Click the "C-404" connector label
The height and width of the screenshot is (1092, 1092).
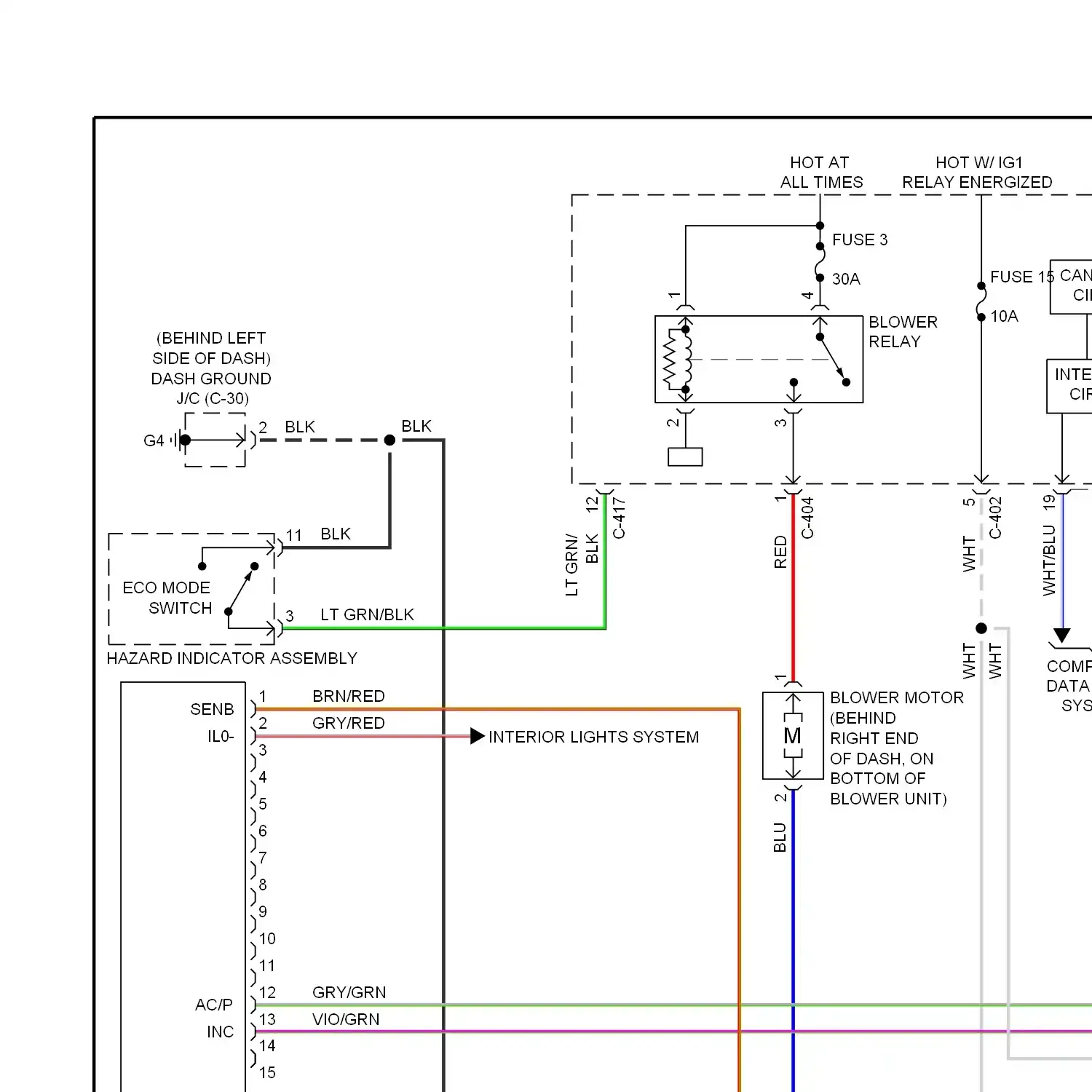[x=807, y=518]
